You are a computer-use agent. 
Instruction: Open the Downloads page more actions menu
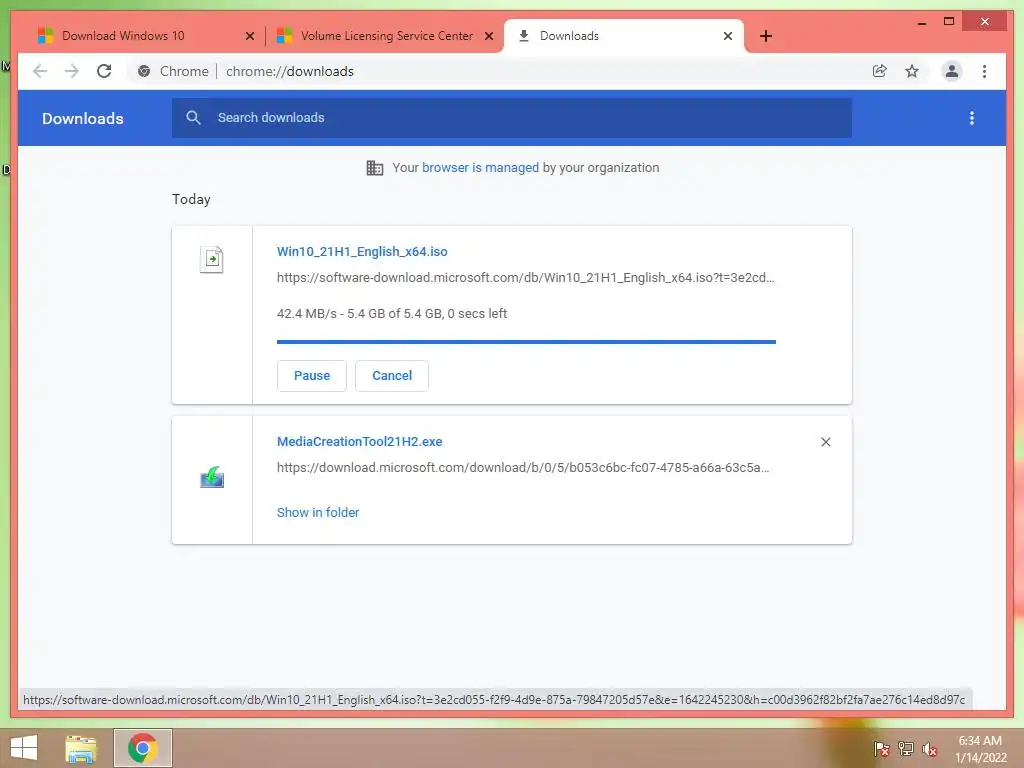(x=972, y=118)
